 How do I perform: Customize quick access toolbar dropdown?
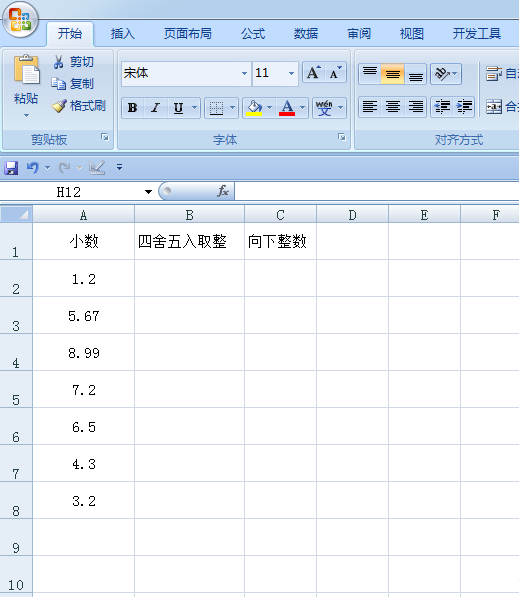click(x=120, y=167)
